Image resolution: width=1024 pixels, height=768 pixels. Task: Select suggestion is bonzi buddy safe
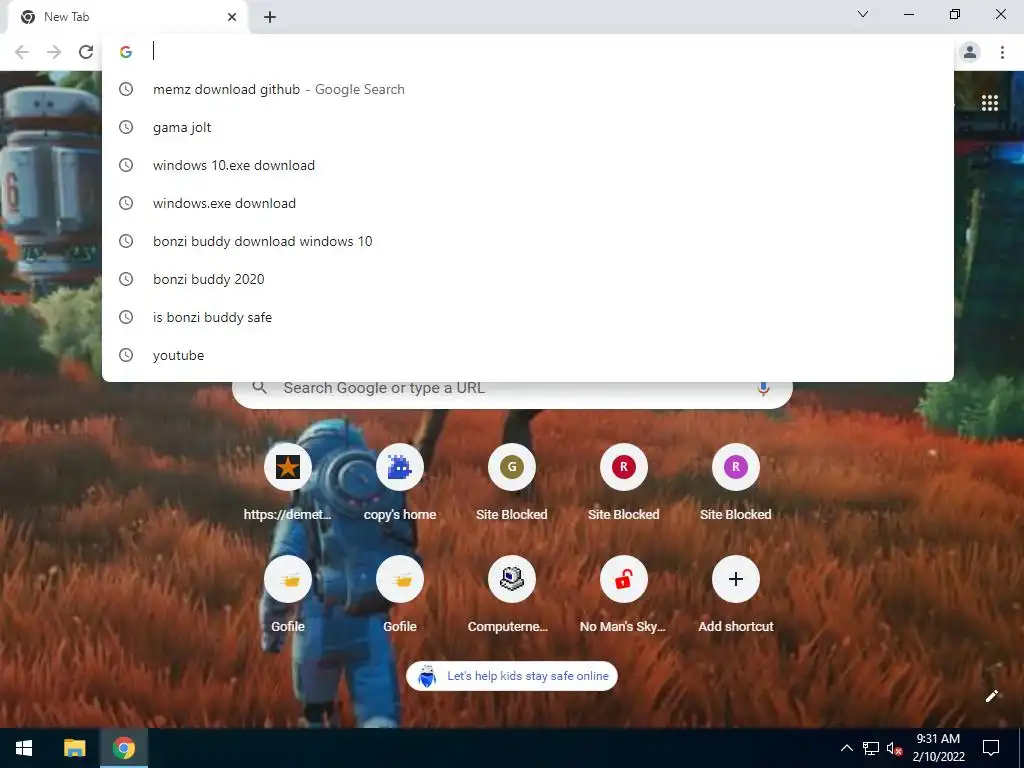coord(528,317)
